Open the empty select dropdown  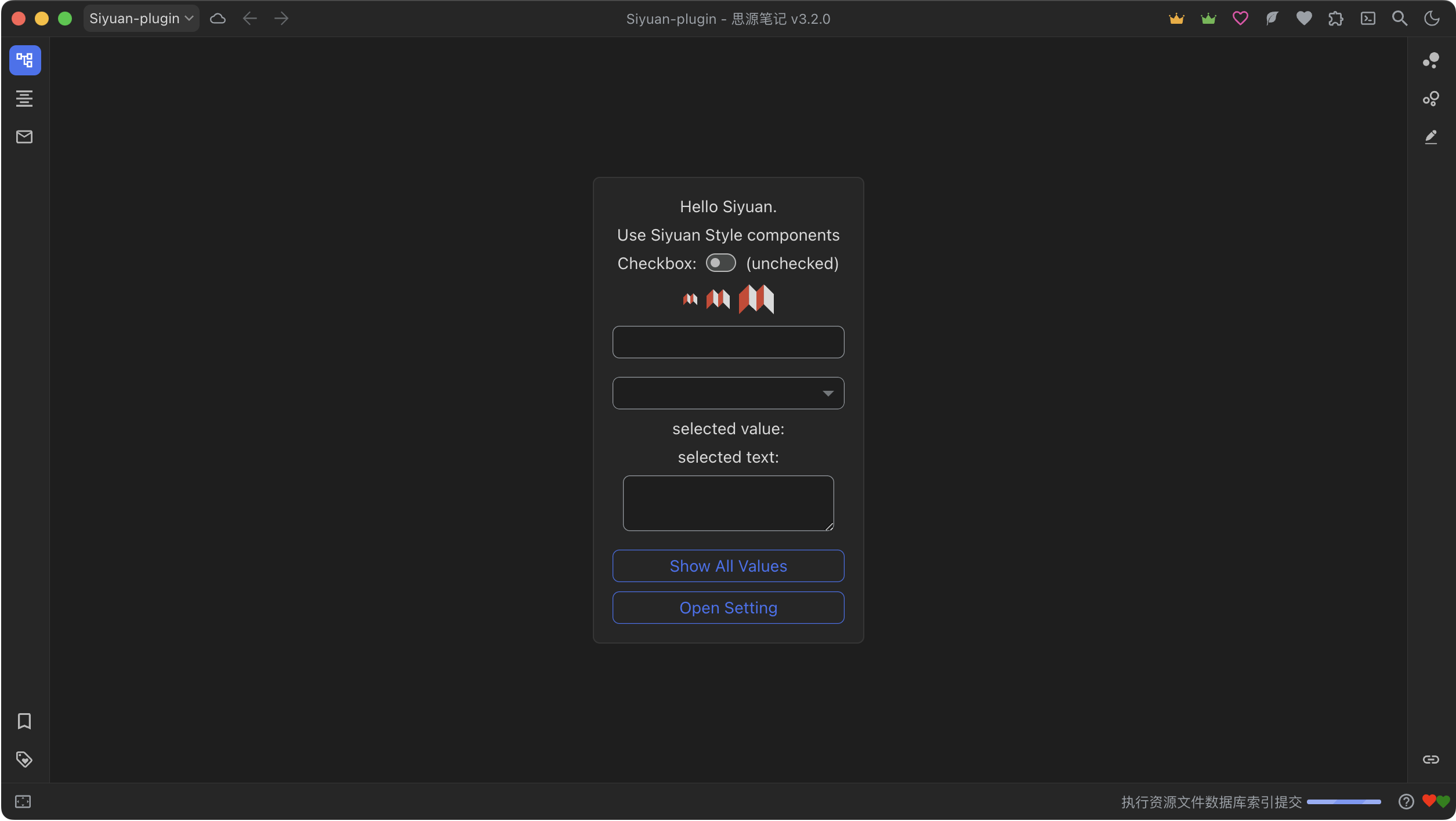point(728,393)
